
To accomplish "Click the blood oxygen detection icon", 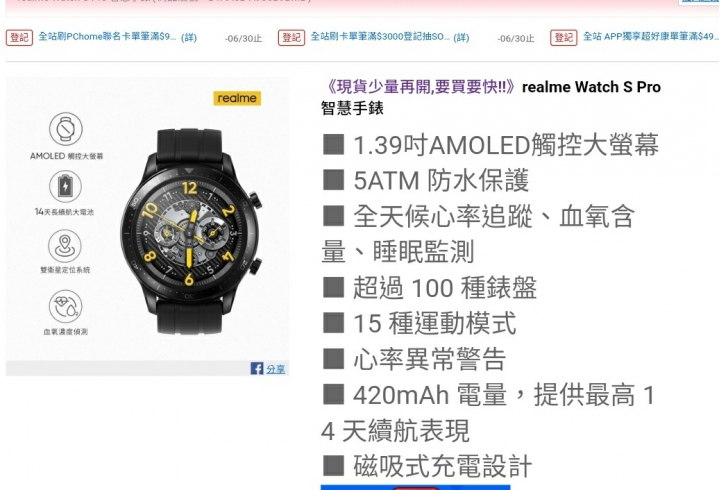I will pos(66,306).
